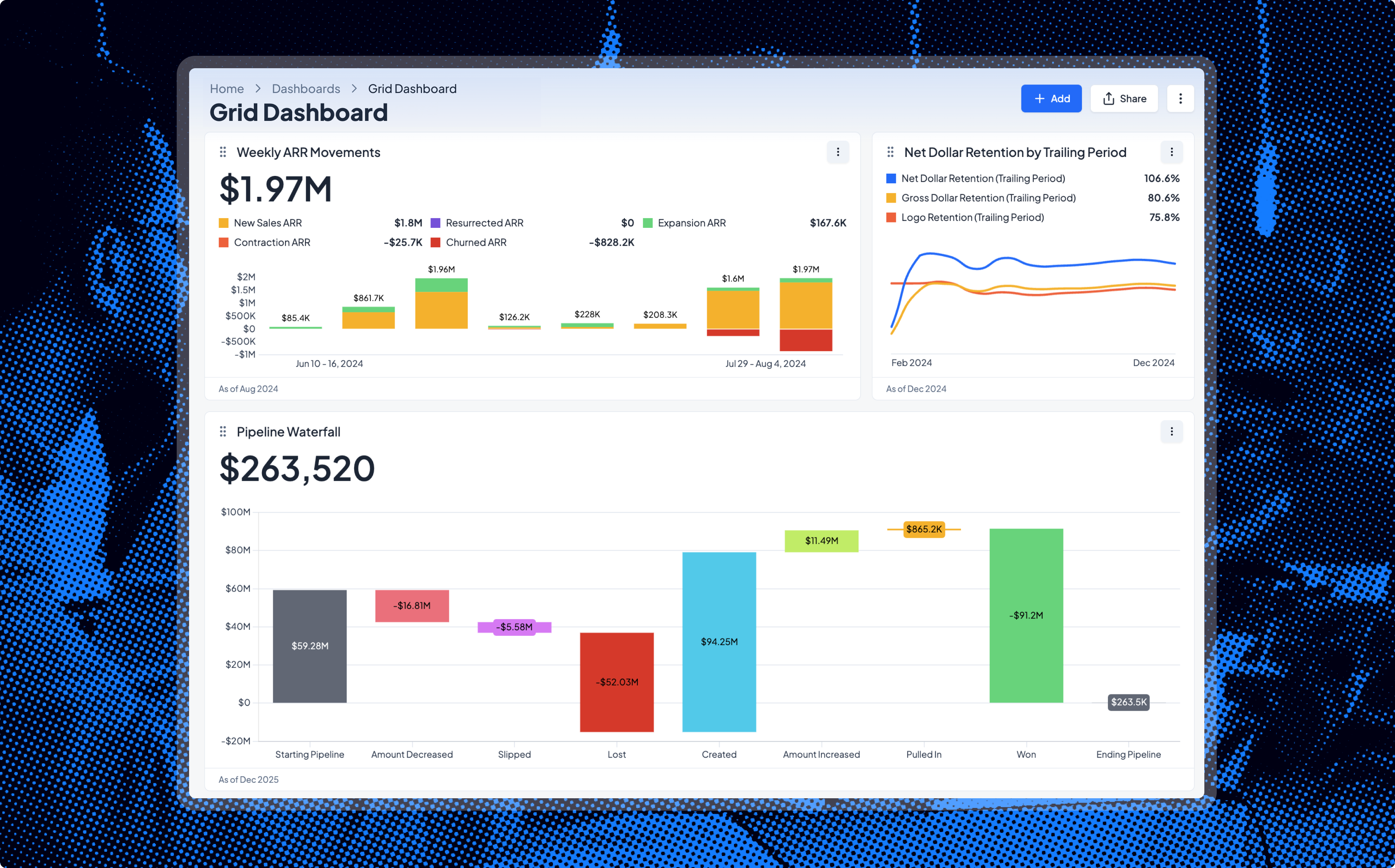
Task: Toggle Net Dollar Retention legend series
Action: [983, 179]
